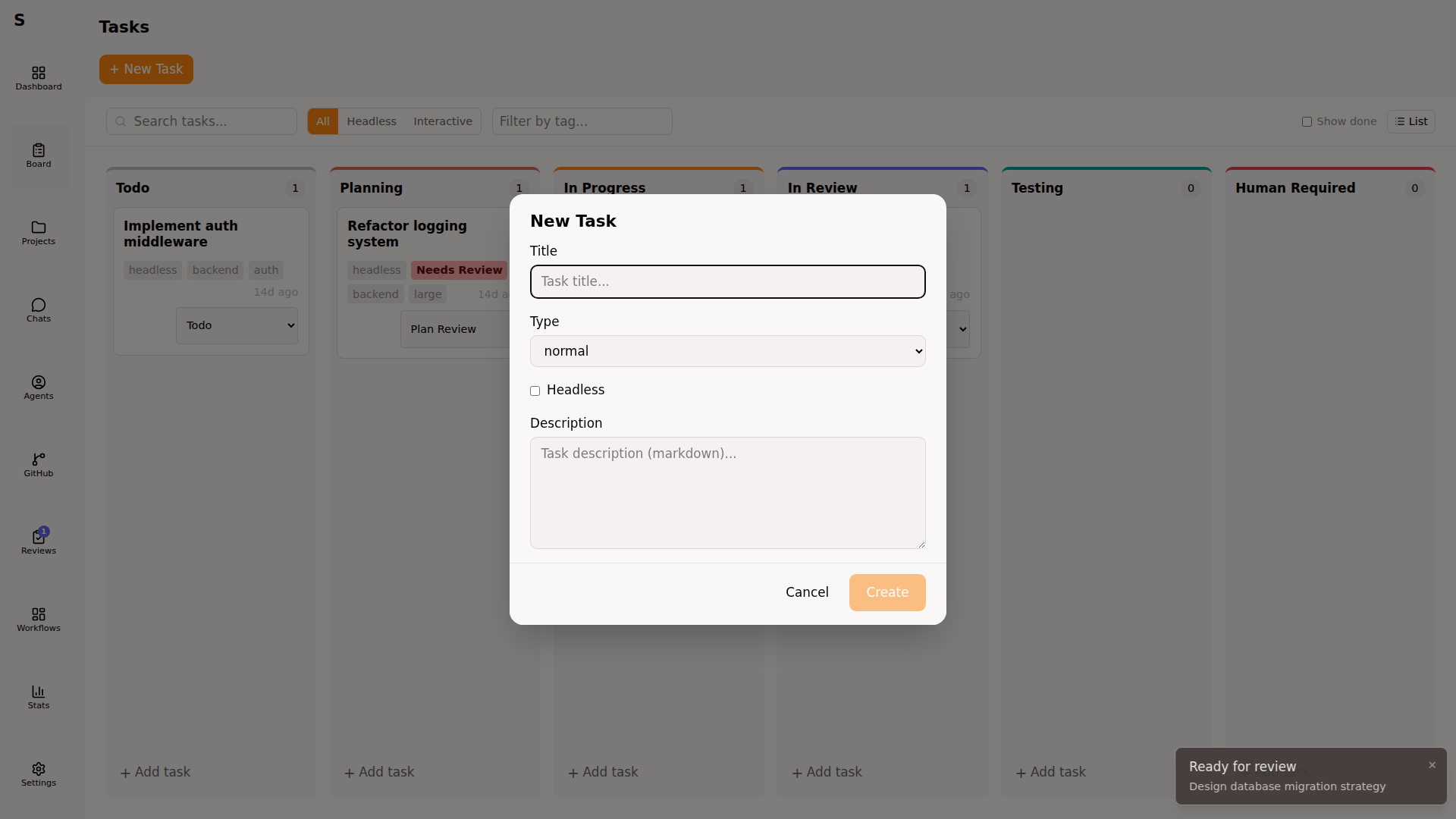Click the Create button
1456x819 pixels.
click(x=887, y=592)
